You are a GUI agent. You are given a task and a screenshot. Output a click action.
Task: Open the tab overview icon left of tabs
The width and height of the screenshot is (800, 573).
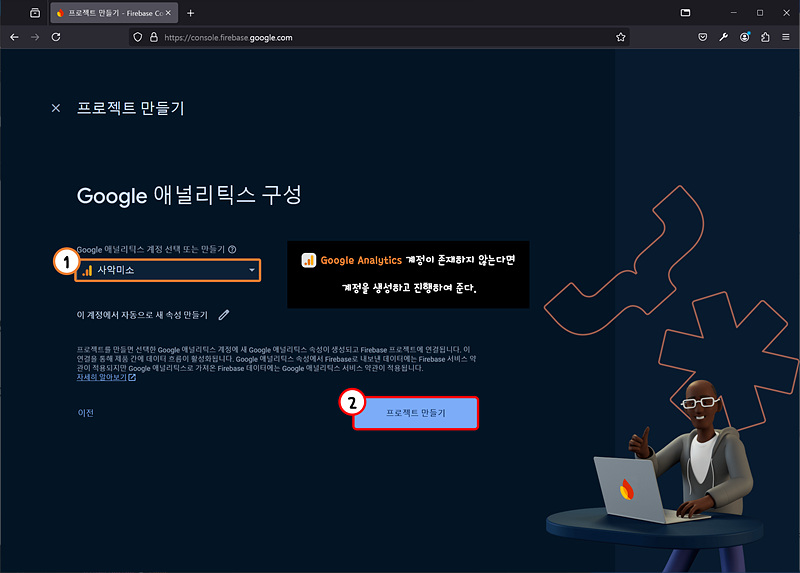[x=35, y=13]
